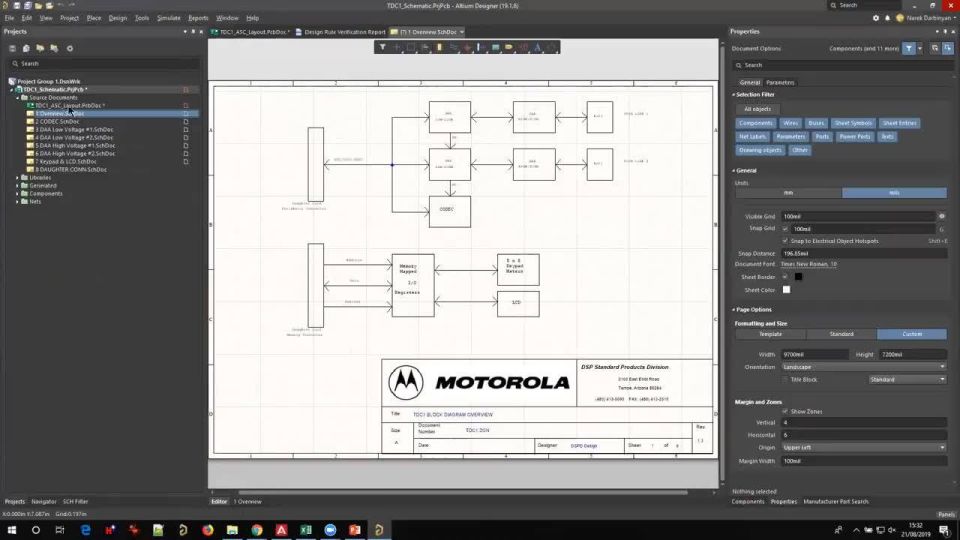Click the open folder icon in the quick access toolbar

[38, 6]
